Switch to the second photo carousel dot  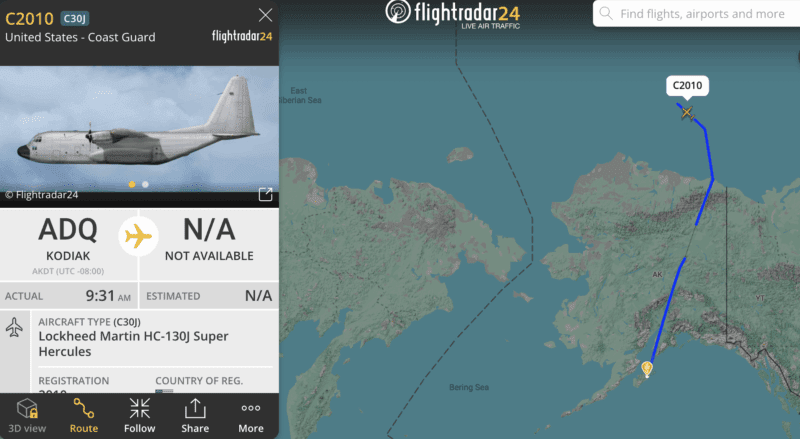coord(145,184)
